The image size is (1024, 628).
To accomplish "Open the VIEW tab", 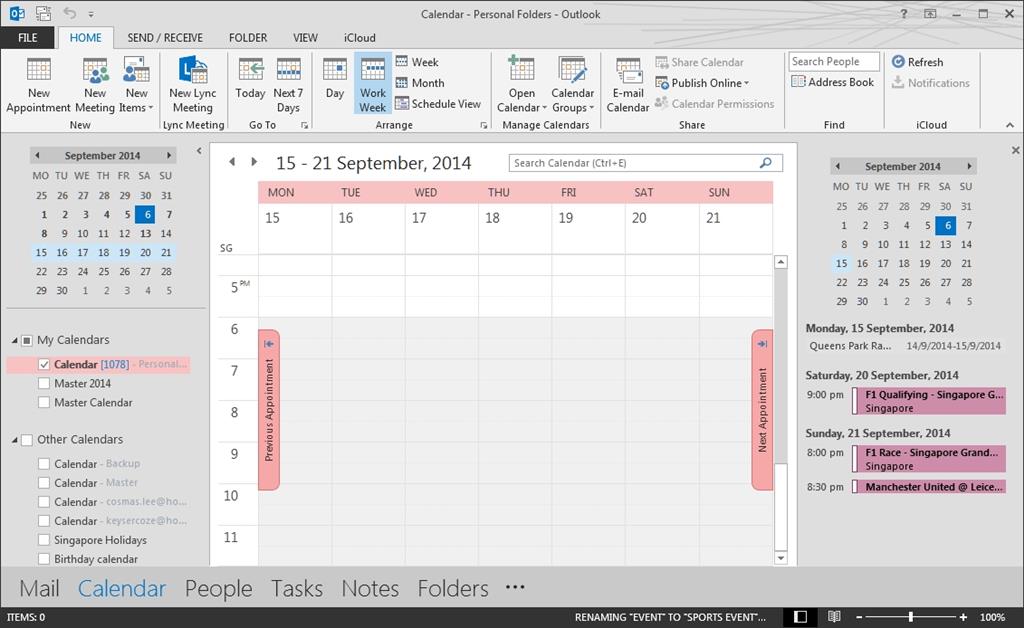I will tap(305, 38).
